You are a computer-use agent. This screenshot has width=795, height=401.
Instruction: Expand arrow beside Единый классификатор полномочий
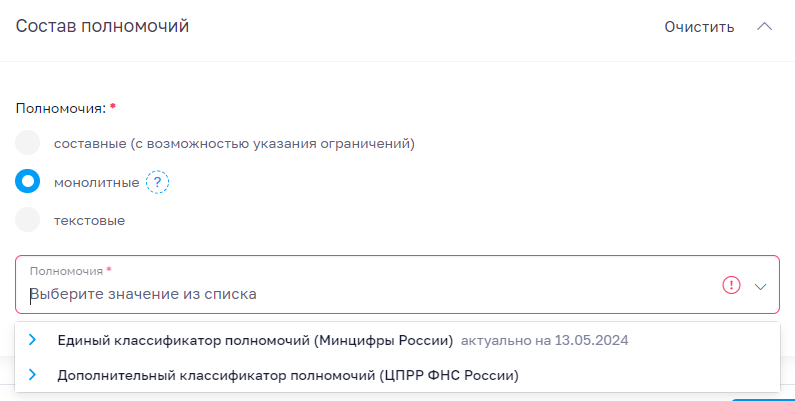point(32,340)
